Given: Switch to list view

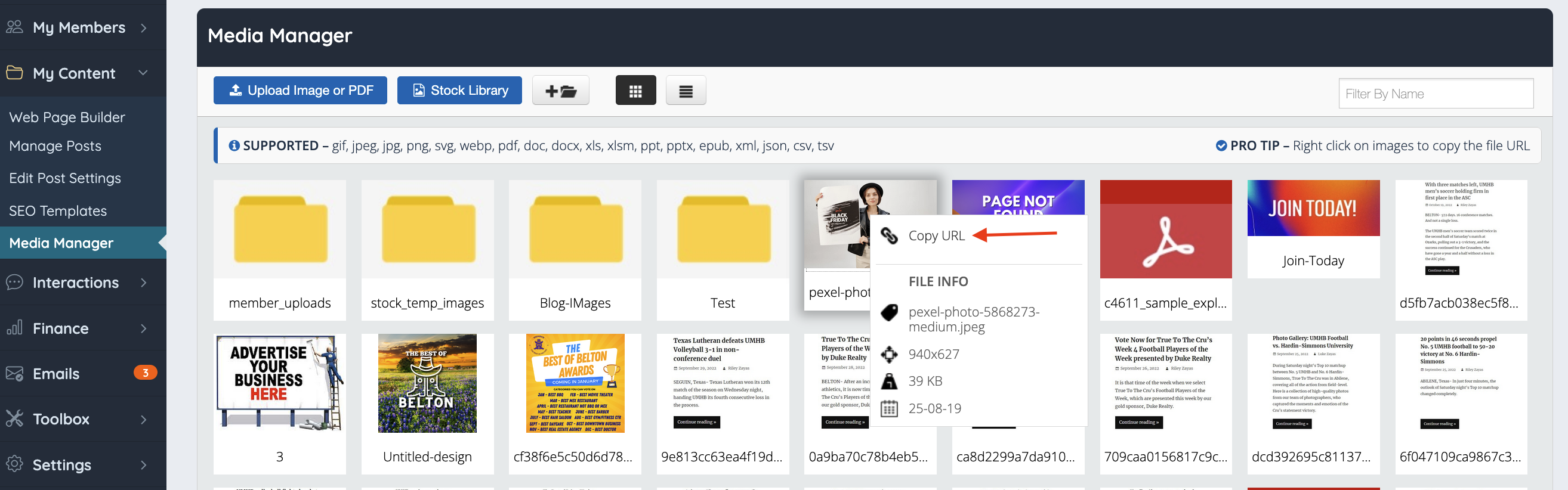Looking at the screenshot, I should 686,91.
